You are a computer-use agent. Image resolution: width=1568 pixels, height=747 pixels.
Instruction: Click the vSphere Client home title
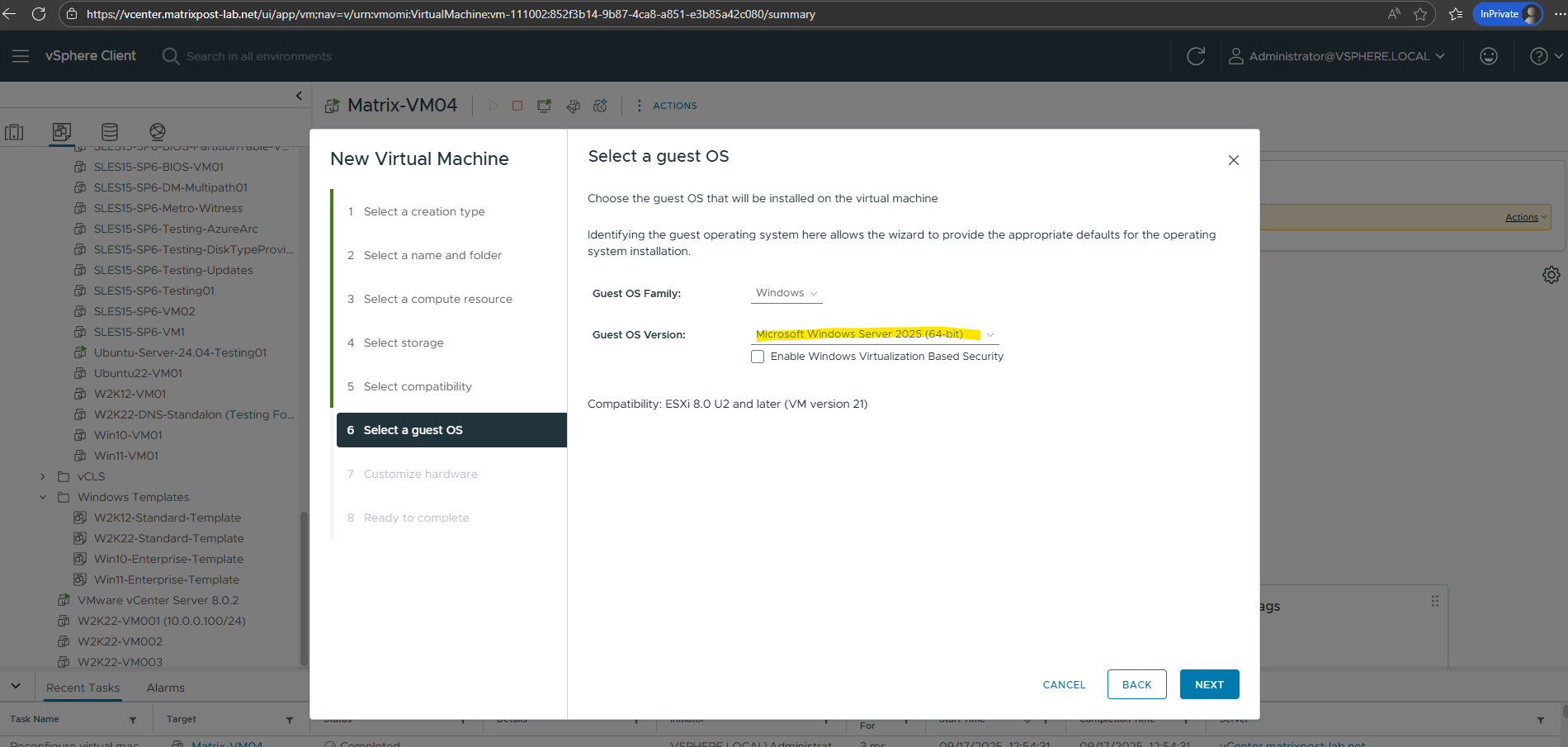[91, 56]
